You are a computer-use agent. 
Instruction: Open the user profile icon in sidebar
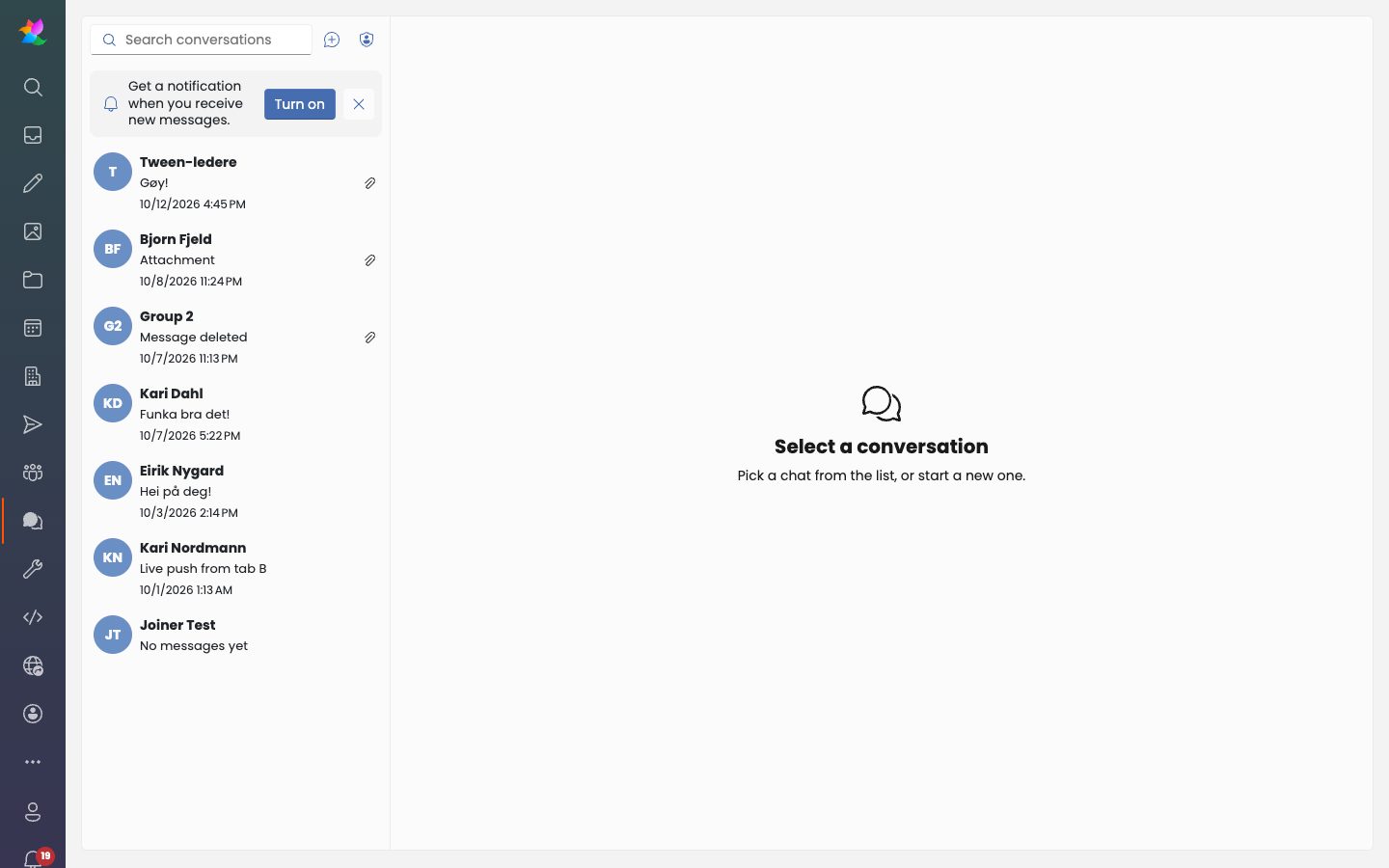[x=33, y=812]
